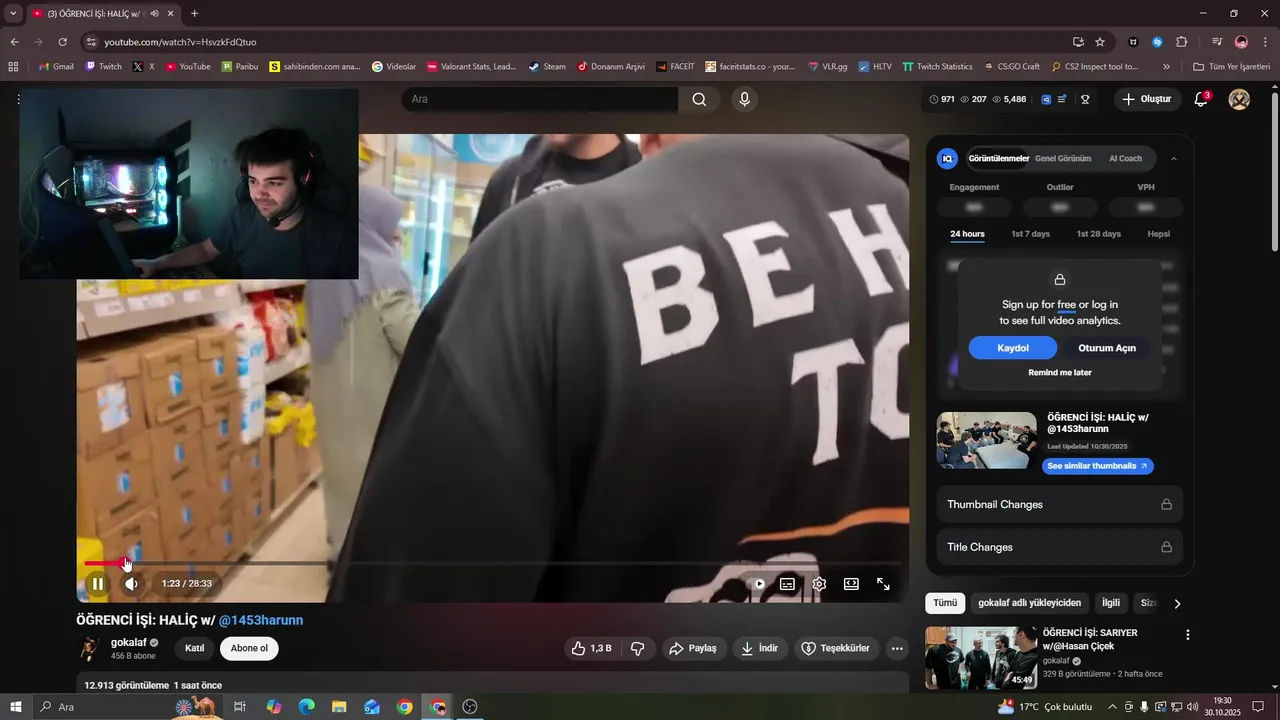Open the gokalaf channel avatar
1280x720 pixels.
pyautogui.click(x=89, y=648)
